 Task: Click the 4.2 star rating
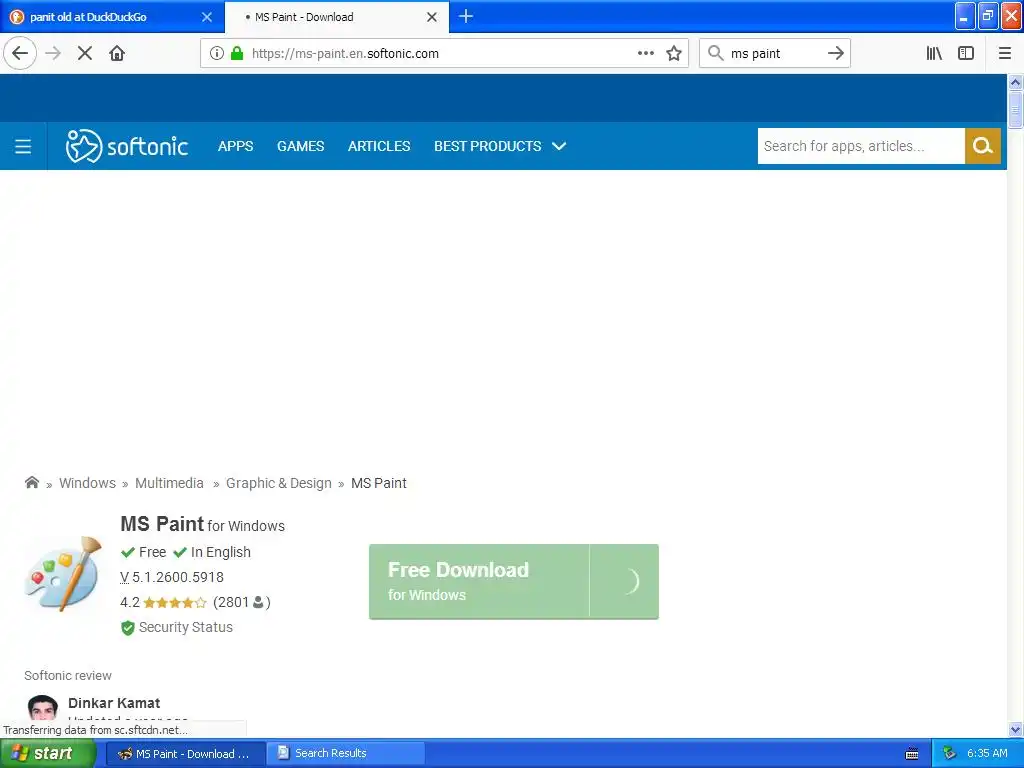click(163, 602)
